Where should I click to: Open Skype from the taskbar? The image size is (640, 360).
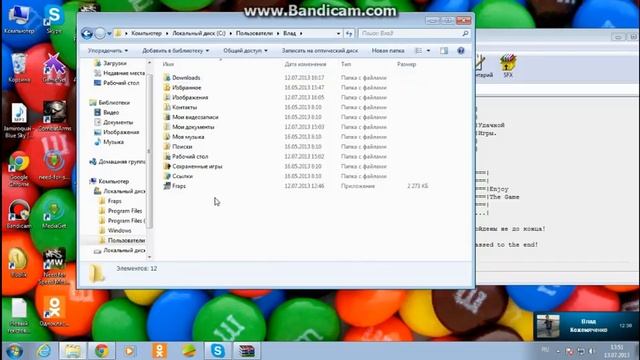(218, 351)
